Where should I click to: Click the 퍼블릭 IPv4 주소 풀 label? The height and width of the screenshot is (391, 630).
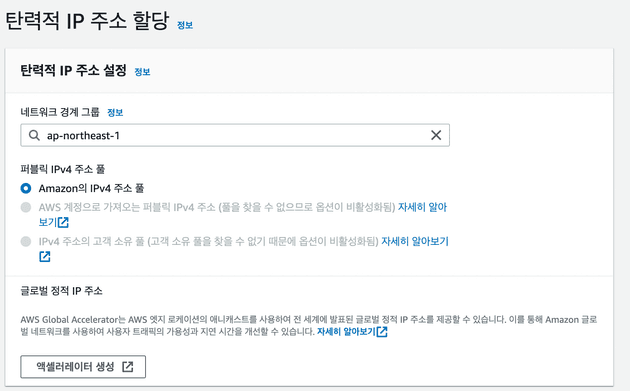62,169
